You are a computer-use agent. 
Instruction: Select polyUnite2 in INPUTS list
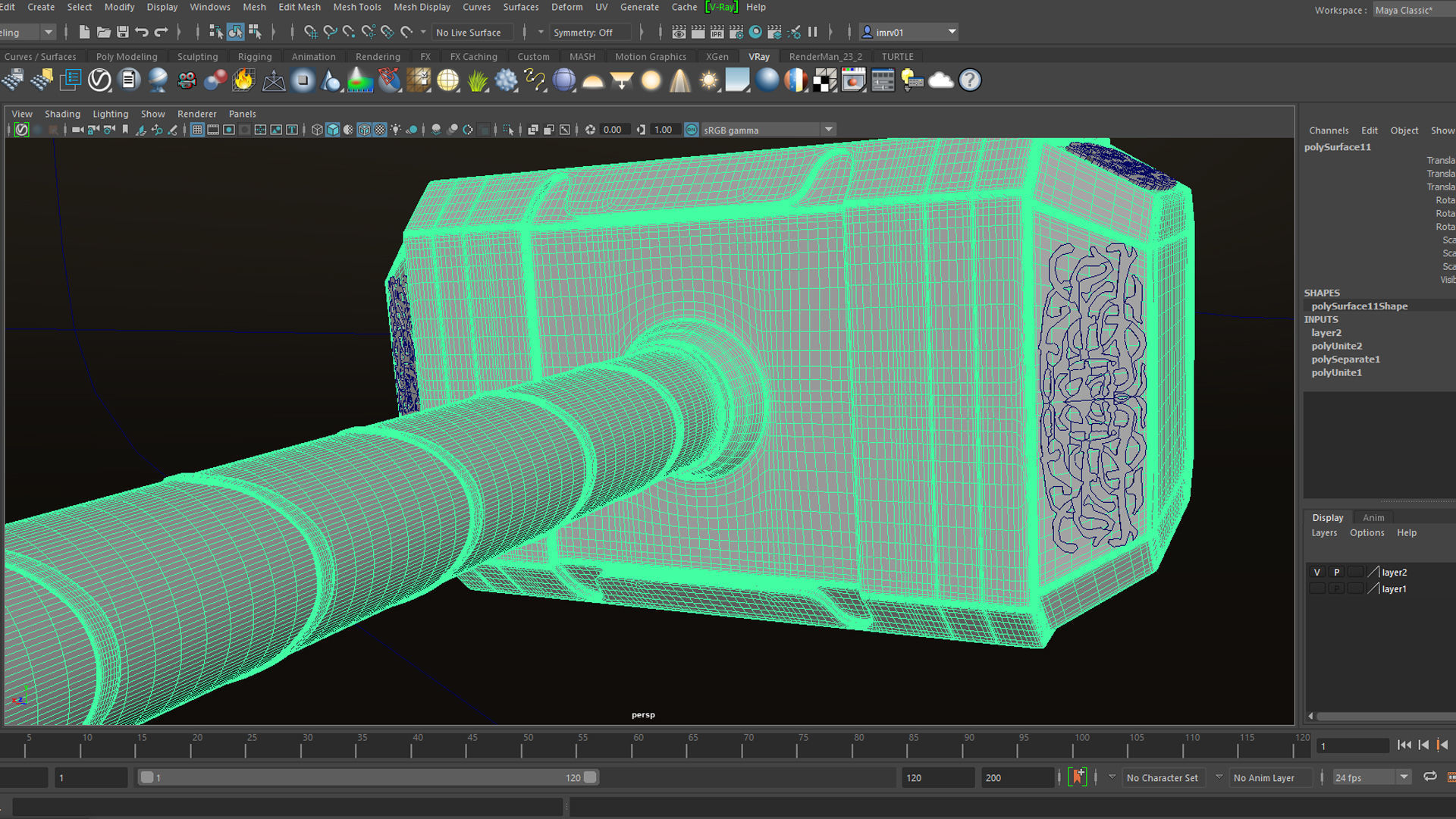pos(1336,346)
